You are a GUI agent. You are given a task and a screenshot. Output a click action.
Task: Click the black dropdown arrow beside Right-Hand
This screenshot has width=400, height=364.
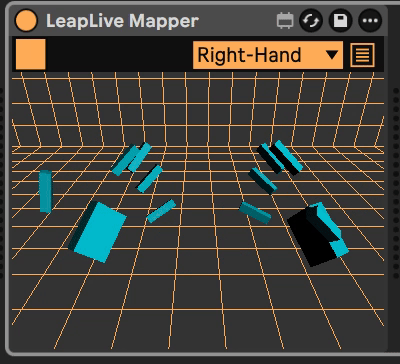(332, 55)
